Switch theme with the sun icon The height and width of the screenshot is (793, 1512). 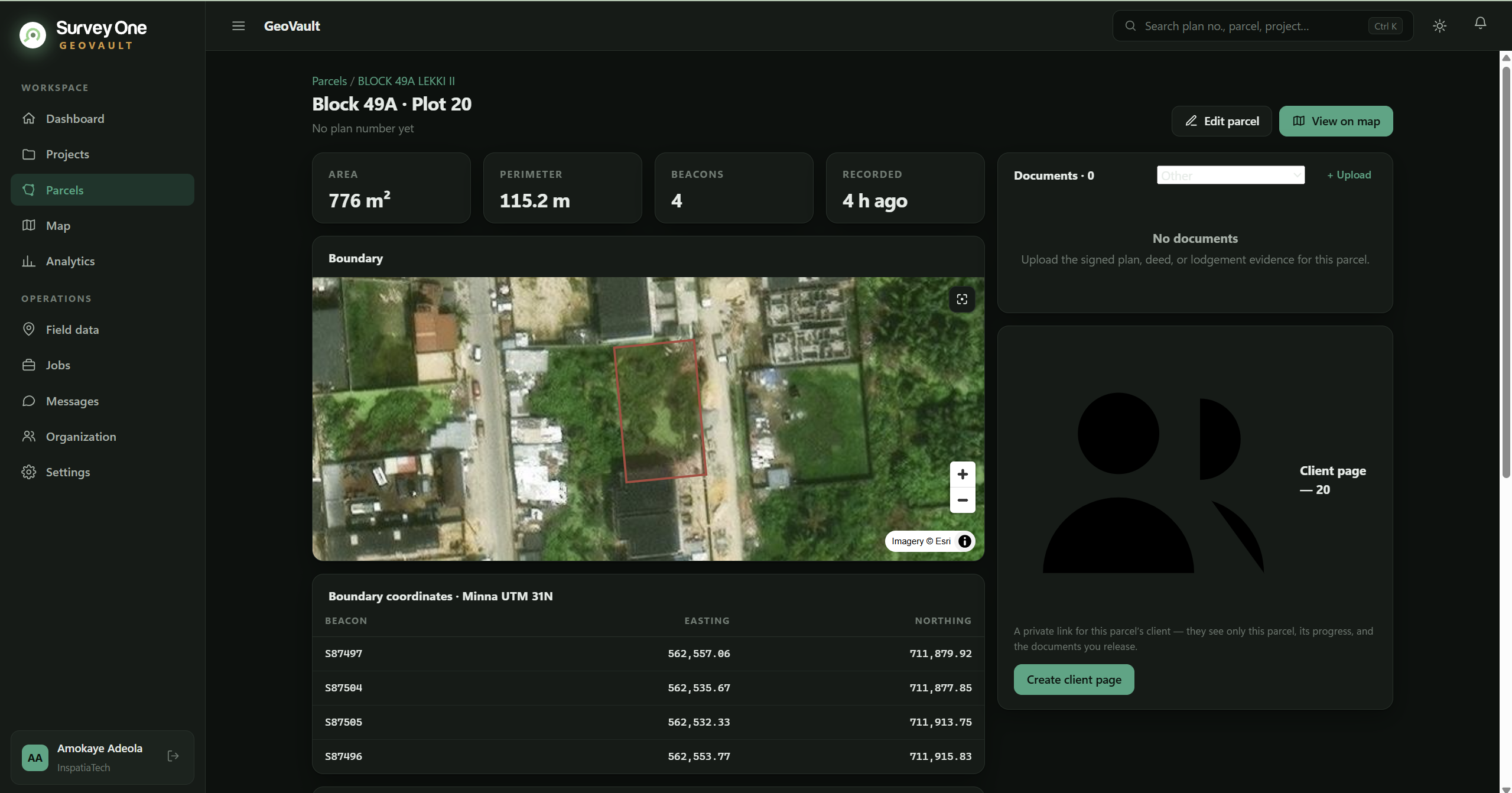click(x=1439, y=26)
